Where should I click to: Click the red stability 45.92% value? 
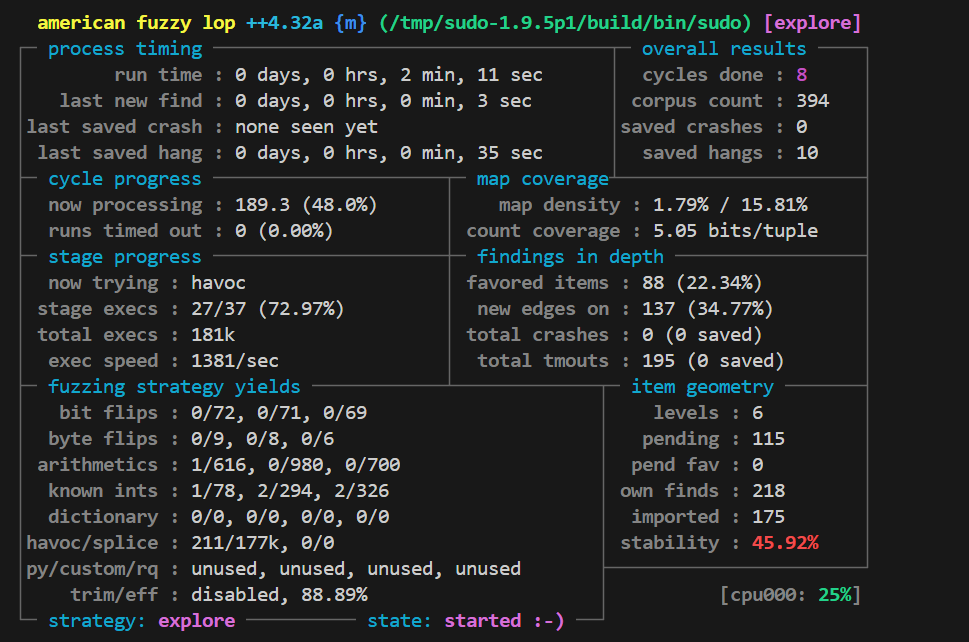click(x=785, y=543)
